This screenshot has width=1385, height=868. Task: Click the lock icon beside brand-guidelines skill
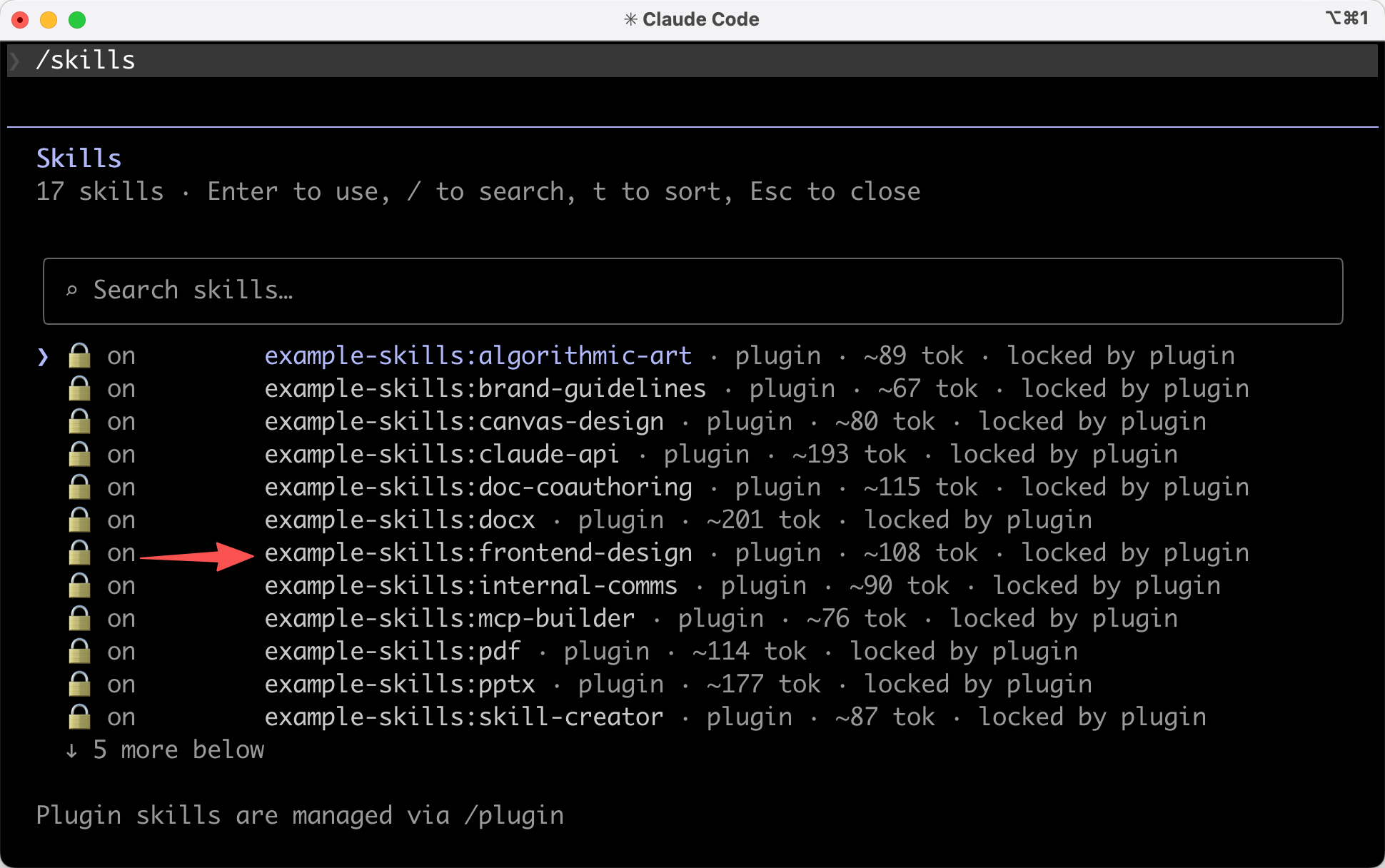(x=79, y=388)
